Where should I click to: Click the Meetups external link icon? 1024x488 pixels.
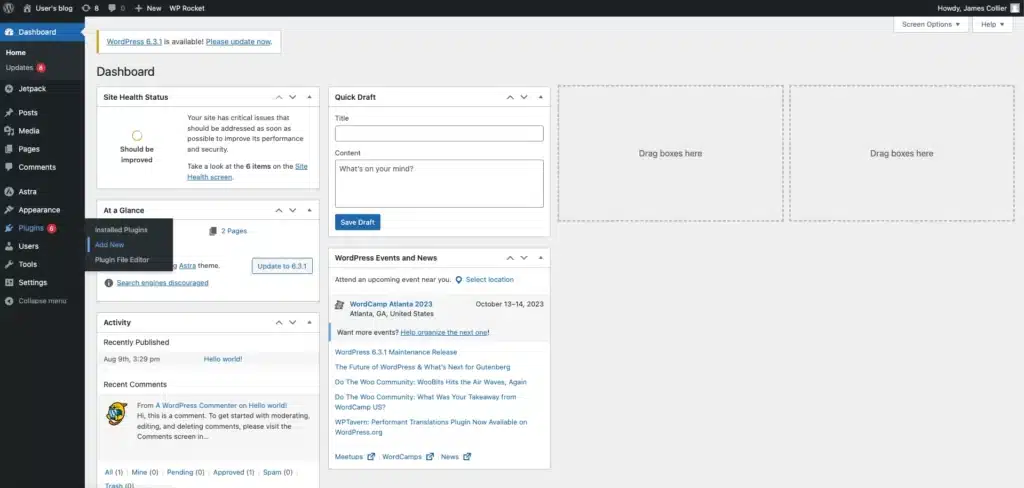tap(371, 457)
